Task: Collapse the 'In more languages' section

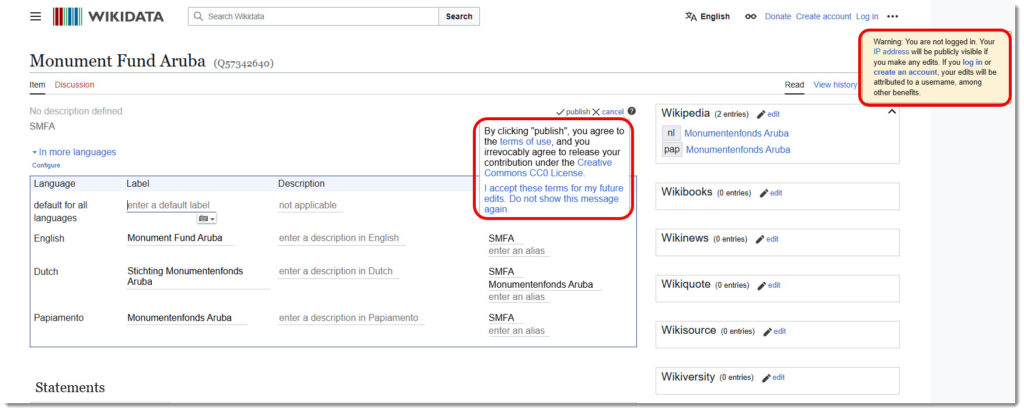Action: (x=73, y=152)
